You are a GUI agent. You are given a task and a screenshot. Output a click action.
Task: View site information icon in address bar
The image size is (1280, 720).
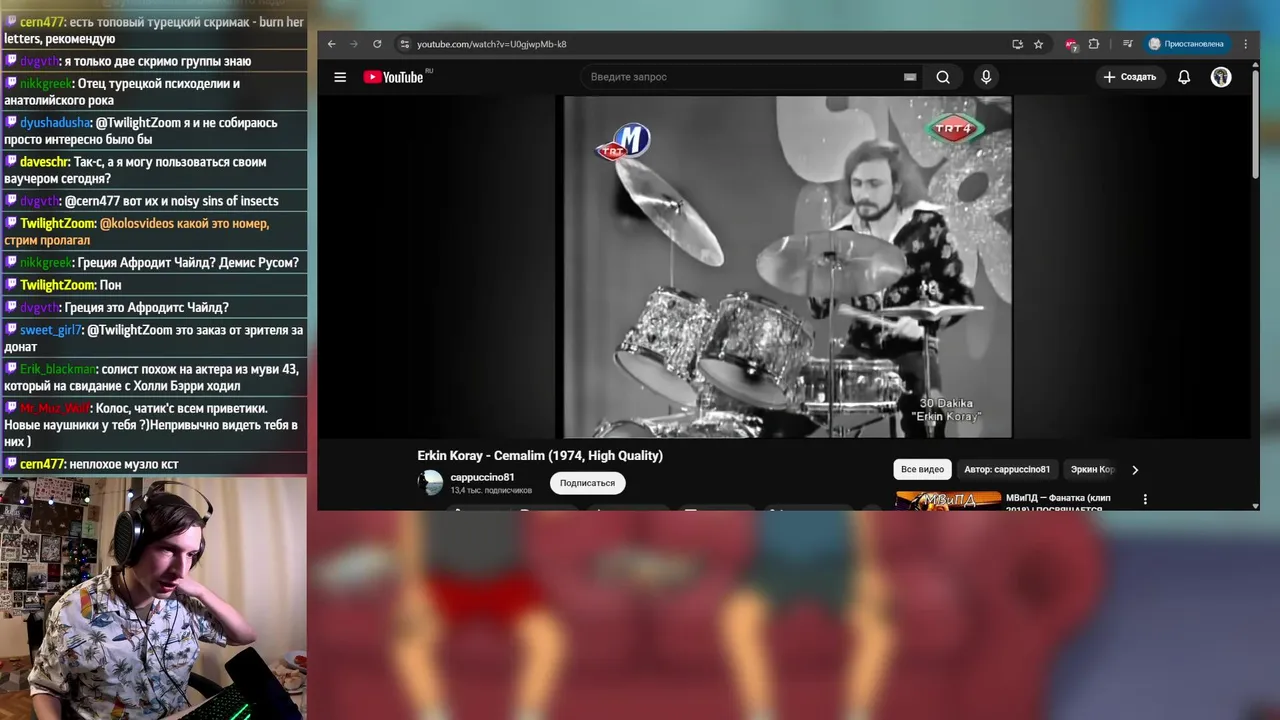pos(404,44)
